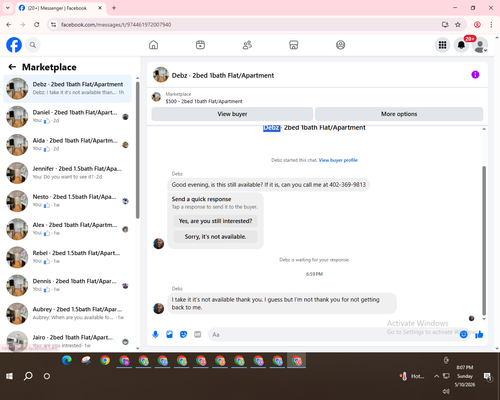
Task: Go to the Home feed icon
Action: pos(153,45)
